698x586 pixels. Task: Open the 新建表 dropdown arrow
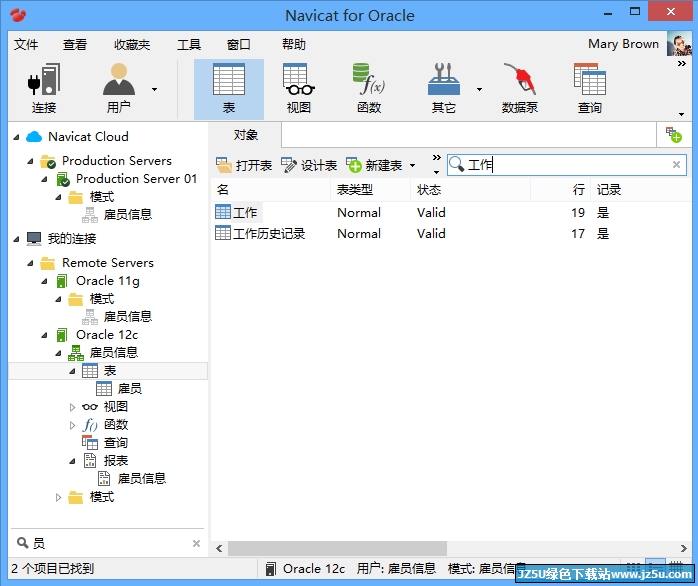(413, 166)
